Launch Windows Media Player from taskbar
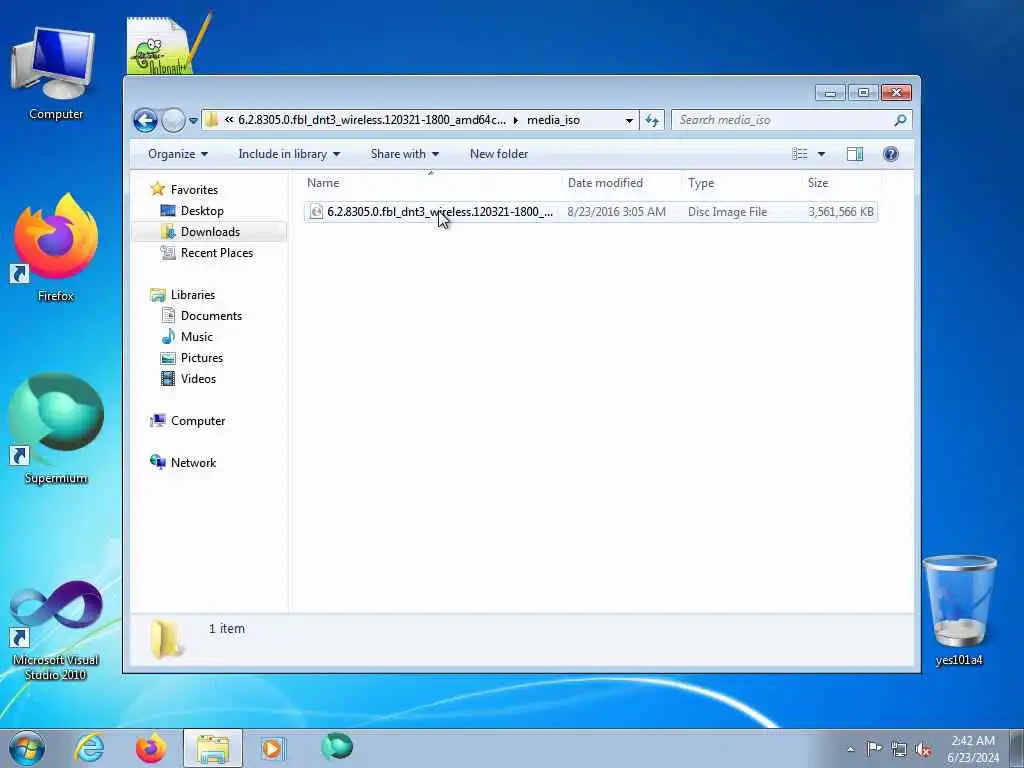1024x768 pixels. click(x=272, y=748)
